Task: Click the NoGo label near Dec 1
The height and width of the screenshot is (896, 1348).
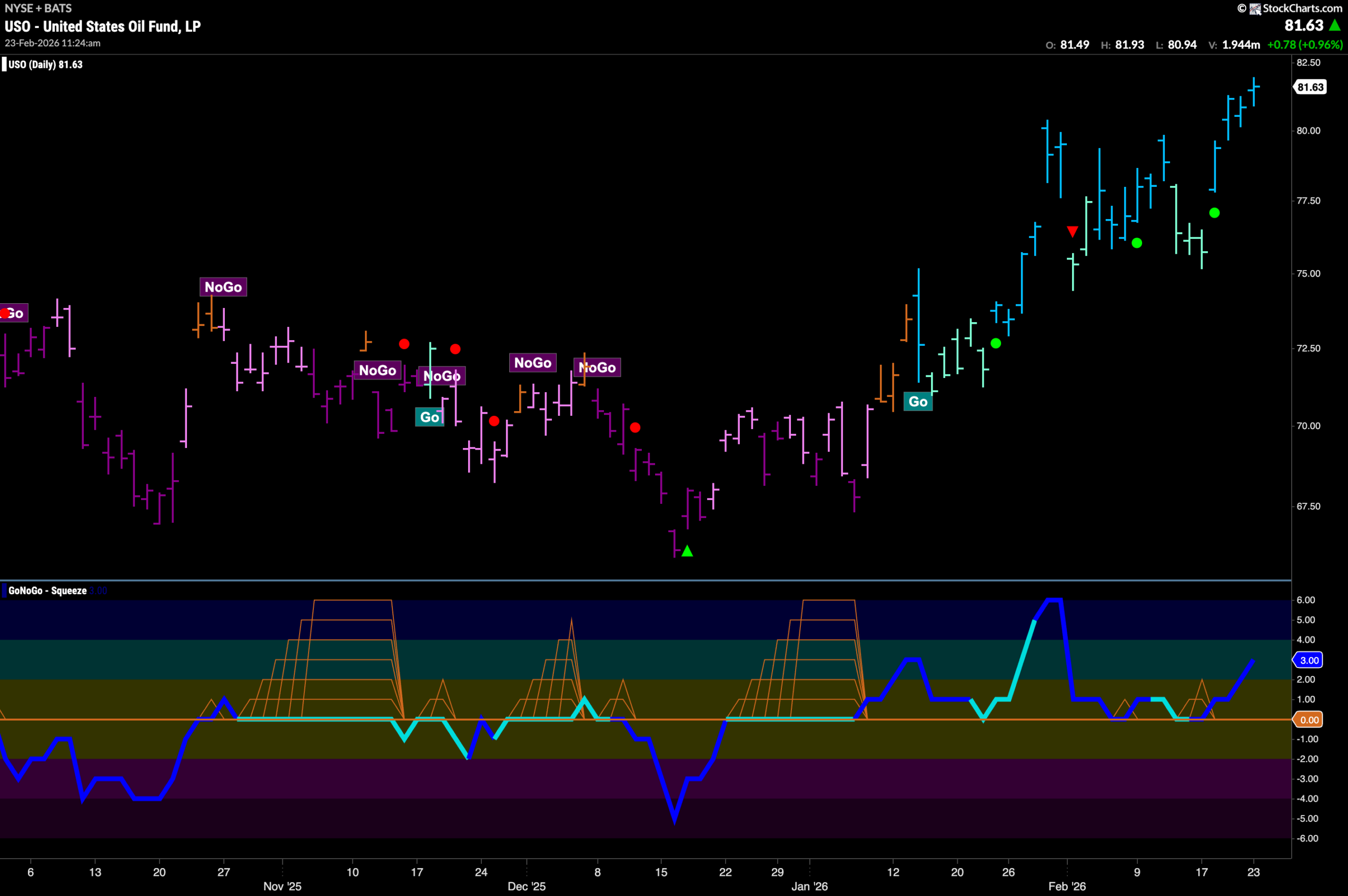Action: click(x=532, y=363)
